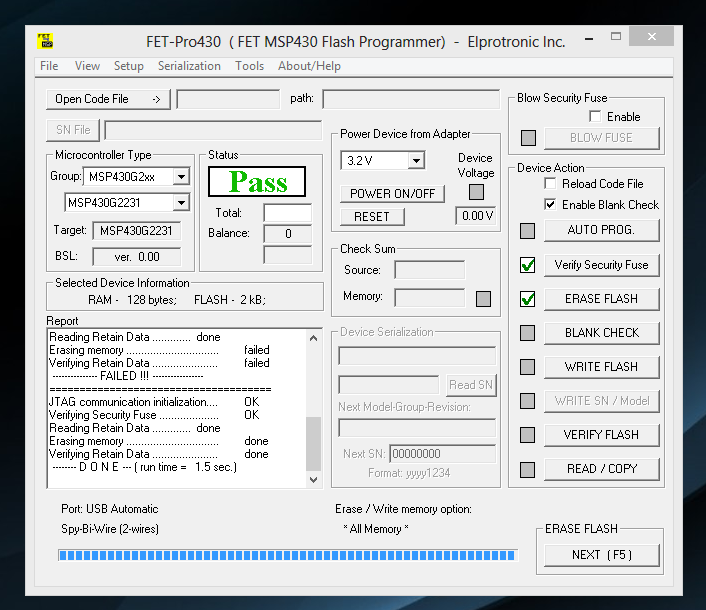
Task: Click the Read SN button
Action: [471, 385]
